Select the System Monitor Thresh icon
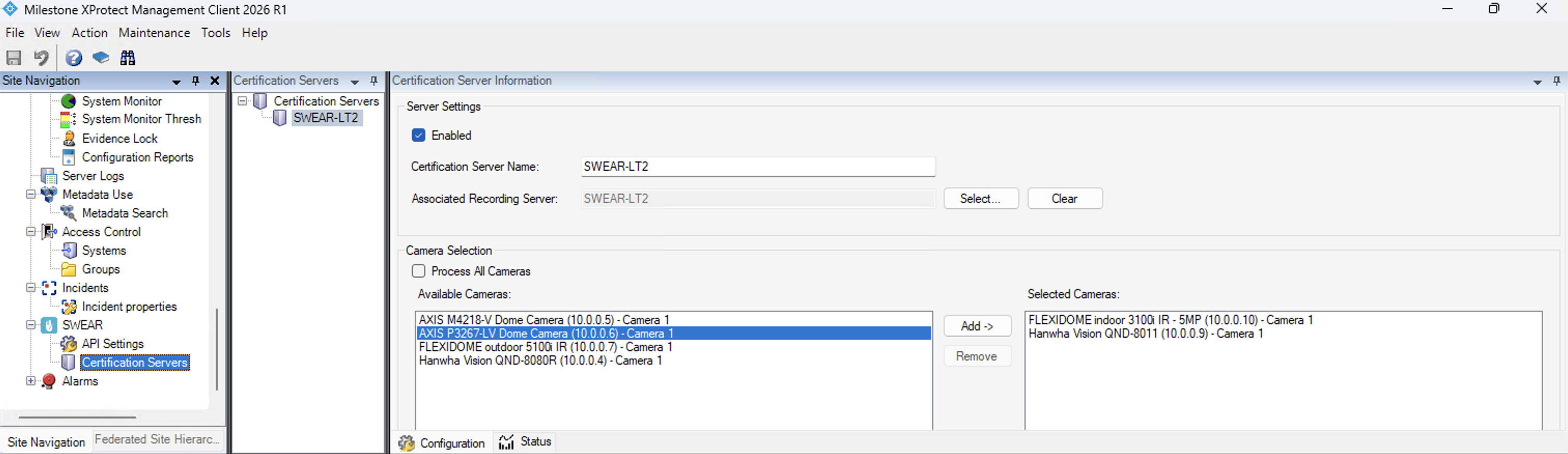This screenshot has width=1568, height=454. click(x=69, y=119)
